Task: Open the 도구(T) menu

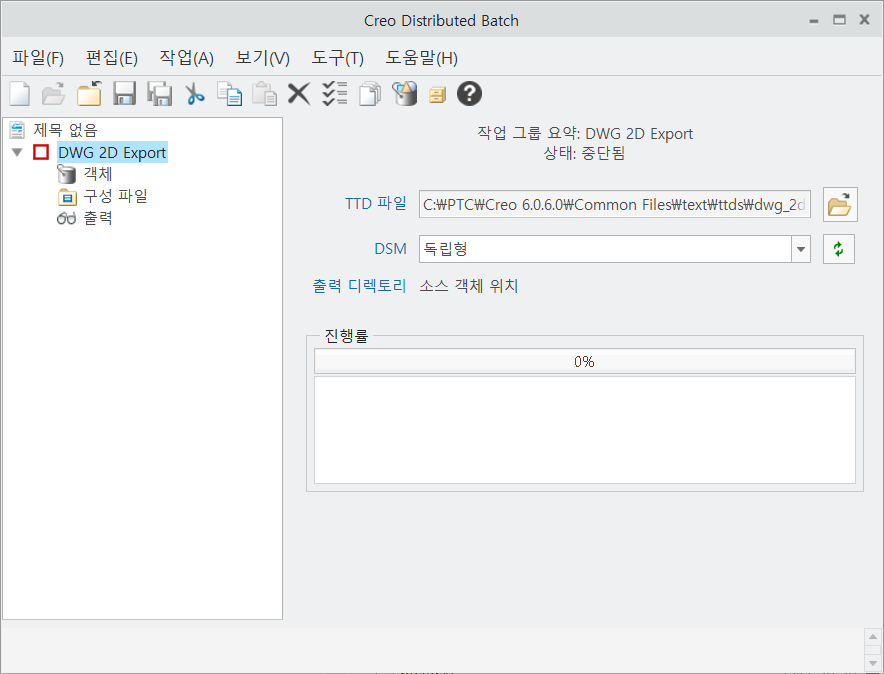Action: (x=338, y=57)
